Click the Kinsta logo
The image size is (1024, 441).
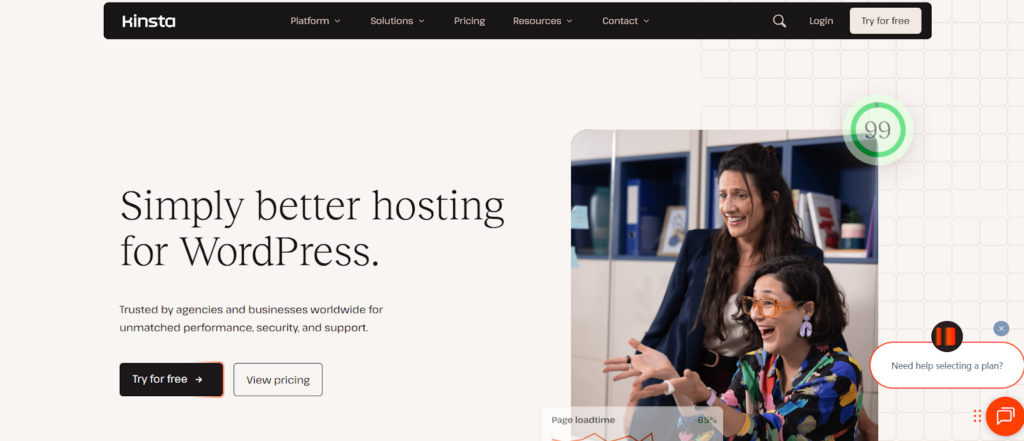pyautogui.click(x=149, y=21)
